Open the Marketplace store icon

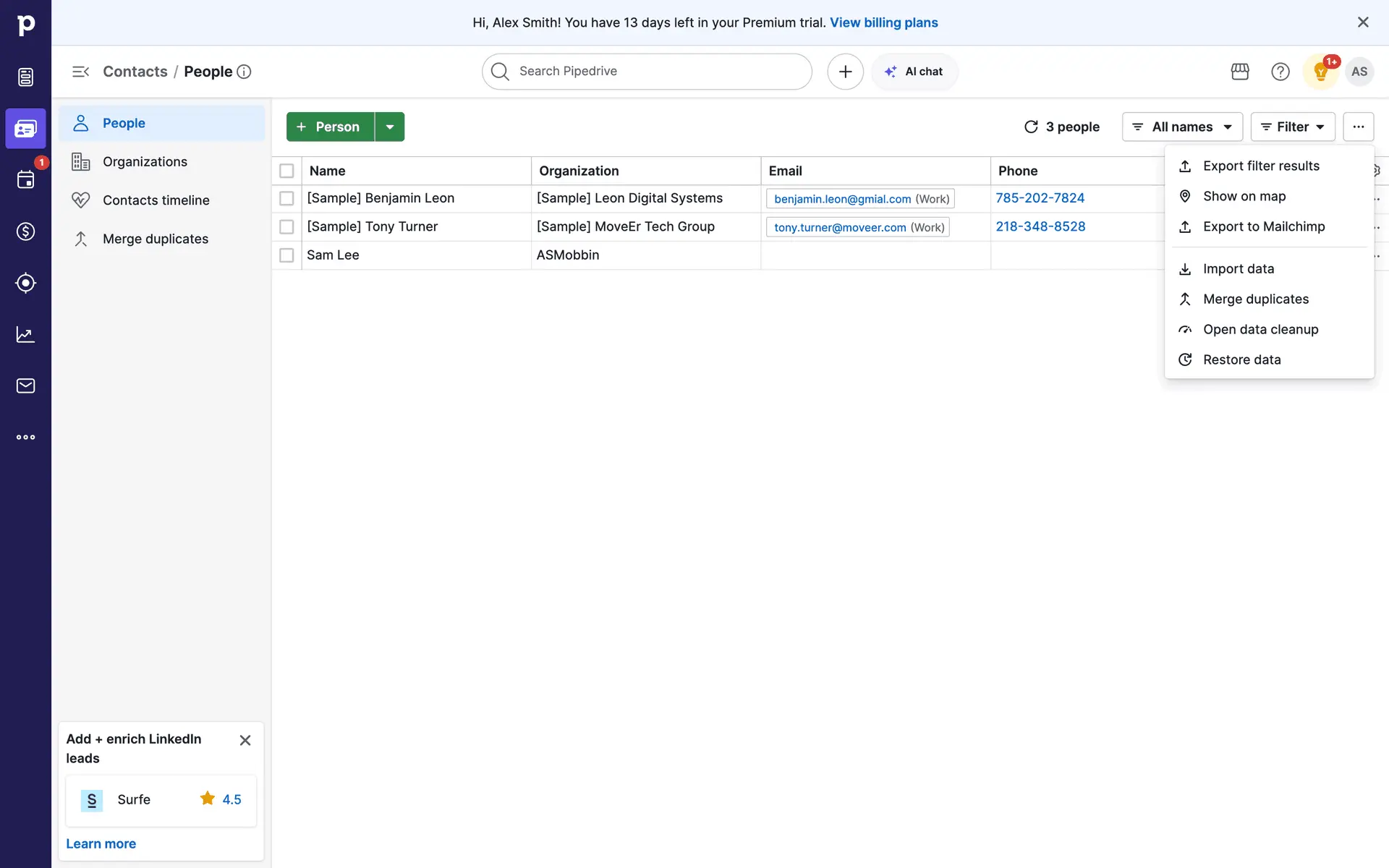tap(1240, 72)
